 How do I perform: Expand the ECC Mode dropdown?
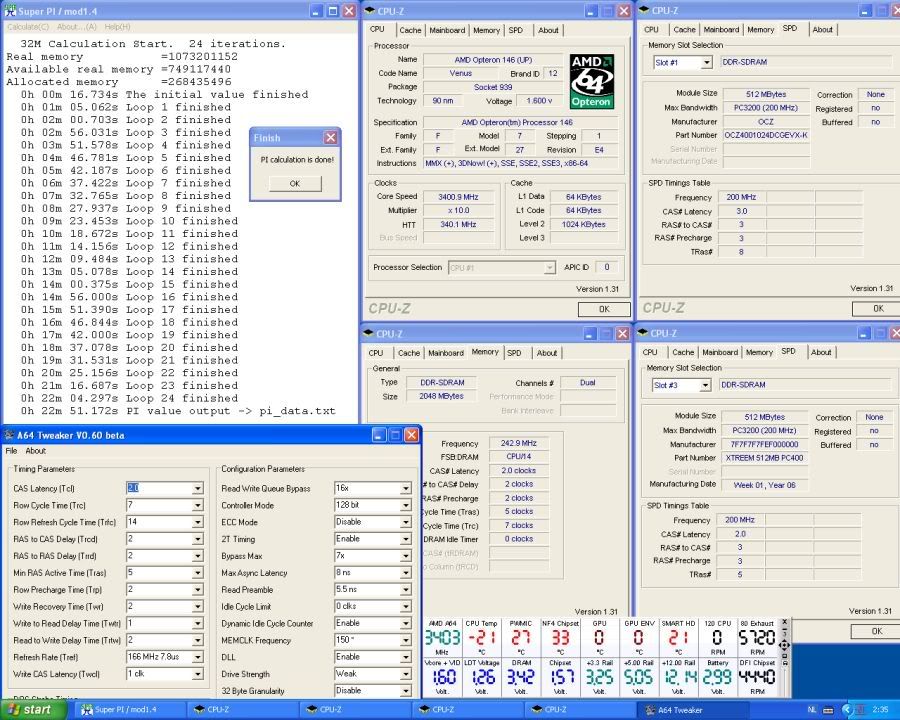click(x=406, y=522)
